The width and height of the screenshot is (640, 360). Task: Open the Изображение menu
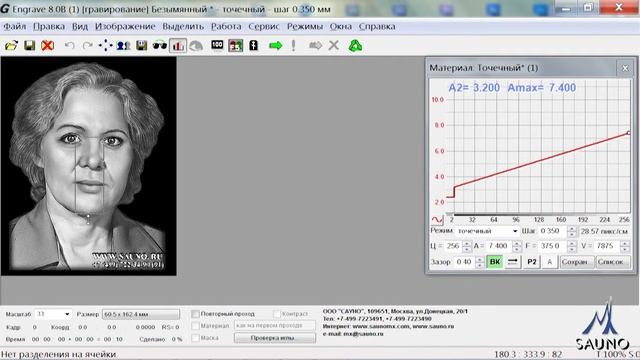point(125,27)
